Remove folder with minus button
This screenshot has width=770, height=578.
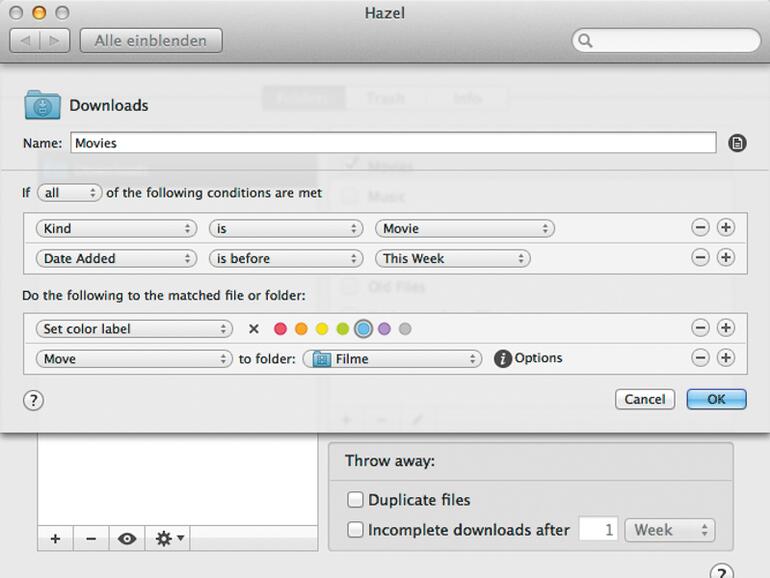[91, 539]
